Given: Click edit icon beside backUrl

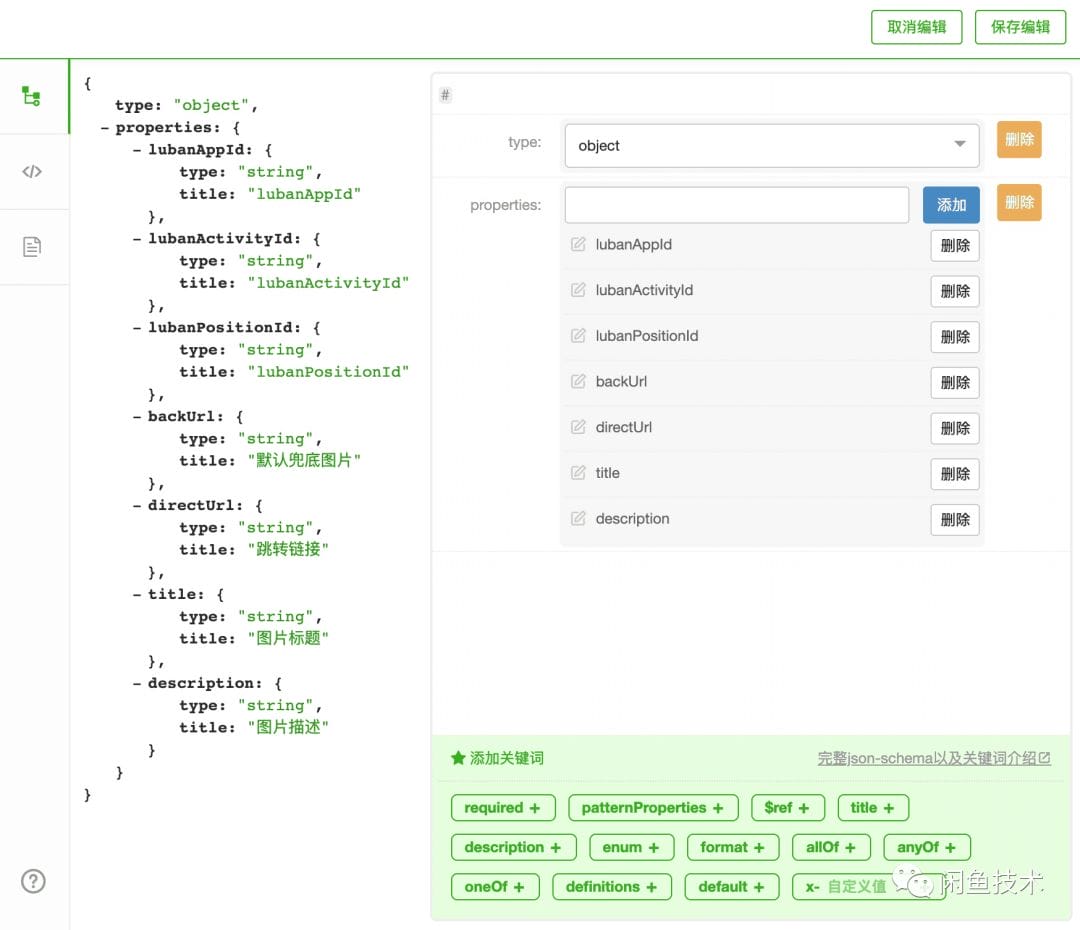Looking at the screenshot, I should (x=578, y=381).
